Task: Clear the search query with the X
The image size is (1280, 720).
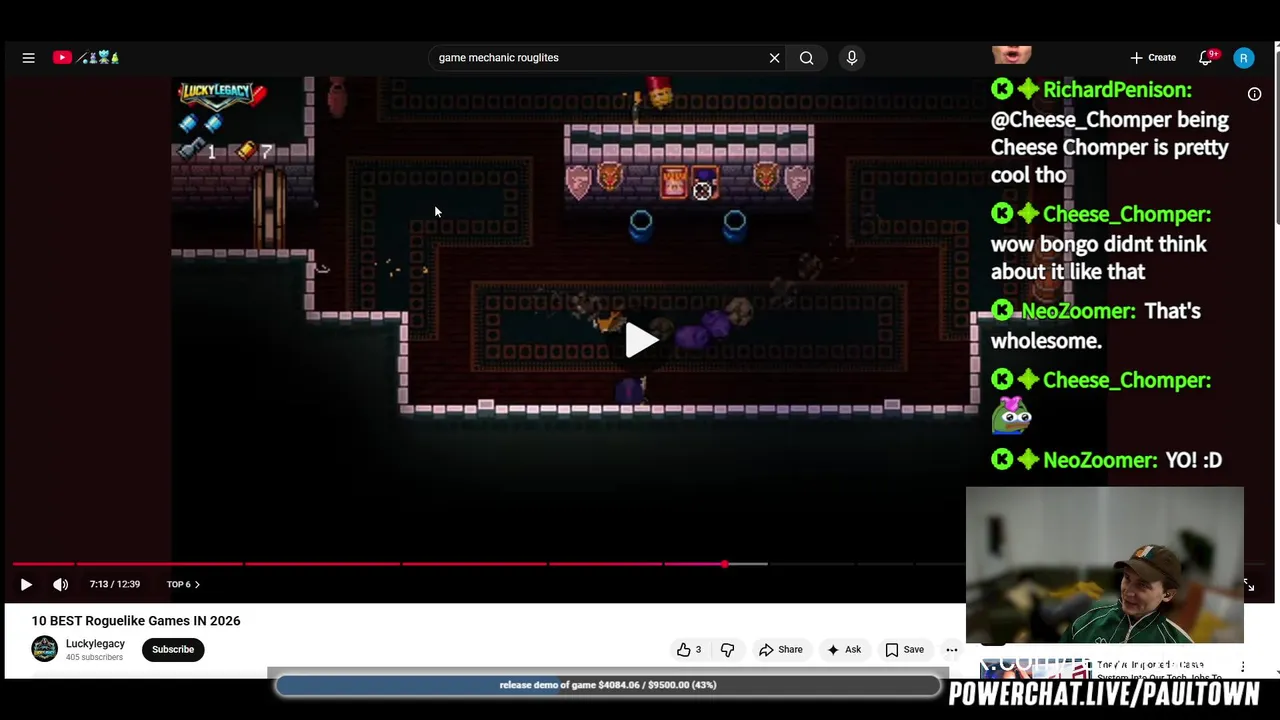Action: [x=774, y=58]
